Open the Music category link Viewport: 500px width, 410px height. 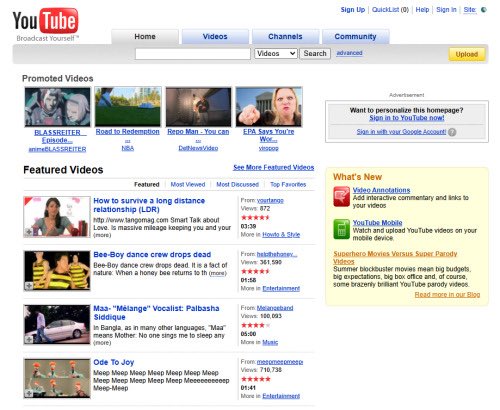coord(270,342)
